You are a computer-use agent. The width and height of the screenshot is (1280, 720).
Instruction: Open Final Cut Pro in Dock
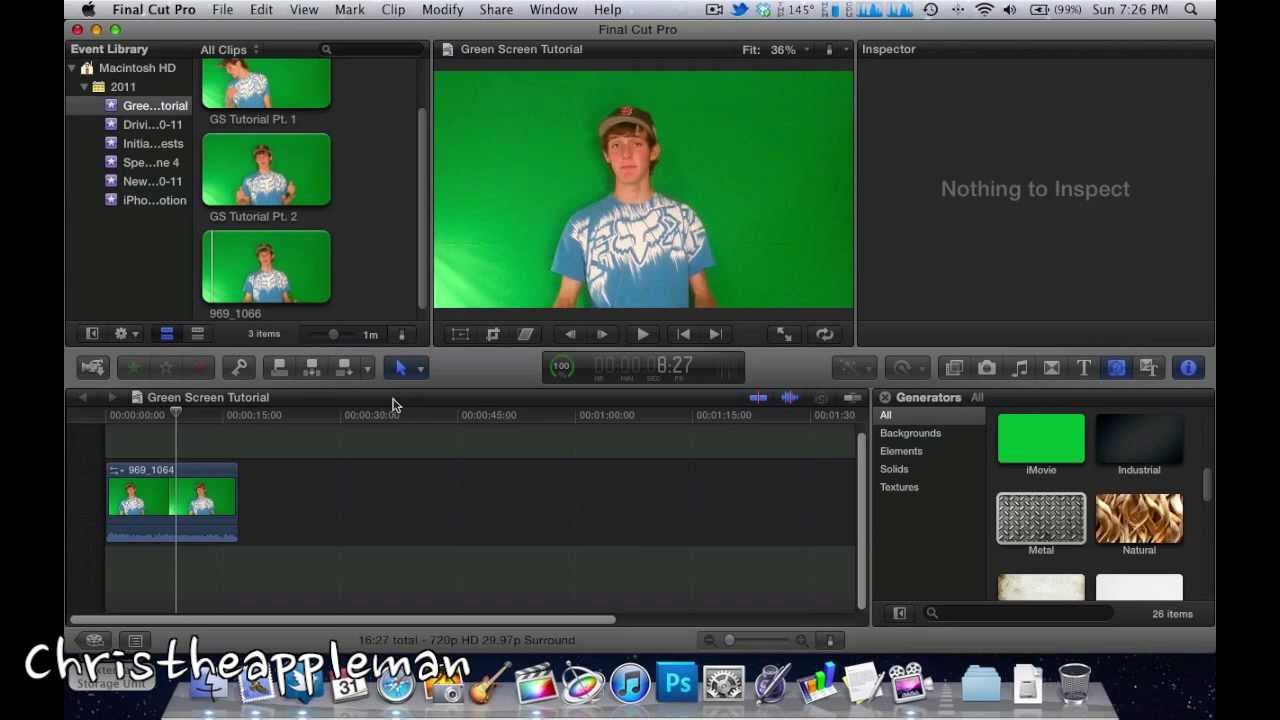pos(535,685)
